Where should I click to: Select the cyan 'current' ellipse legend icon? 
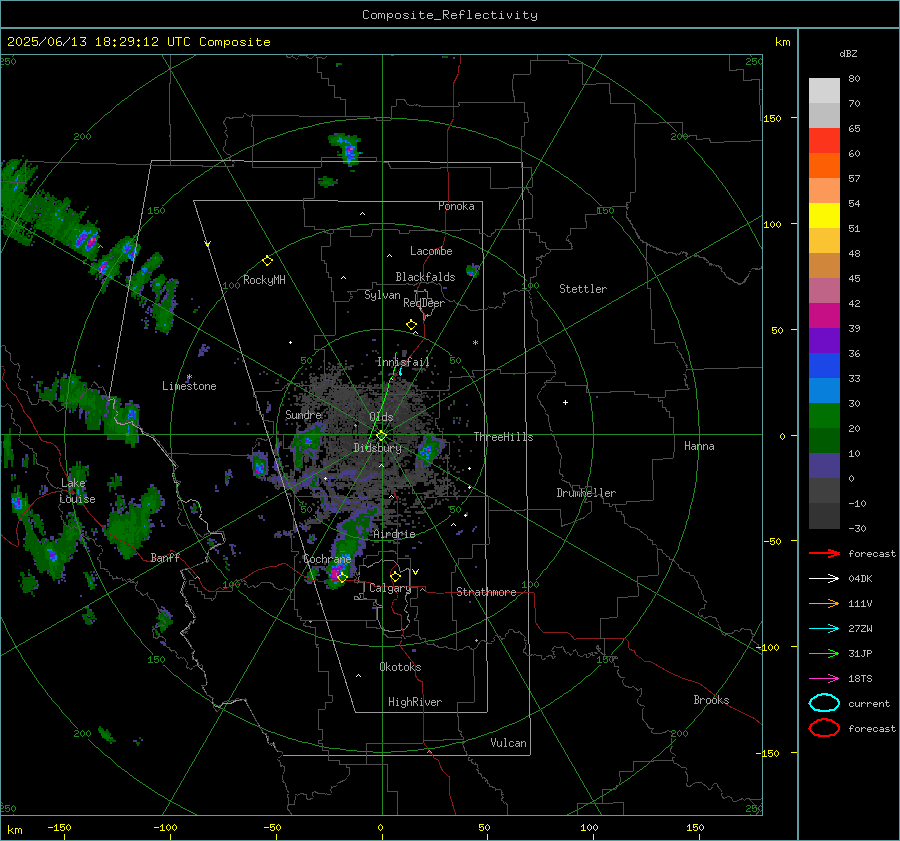pyautogui.click(x=824, y=703)
